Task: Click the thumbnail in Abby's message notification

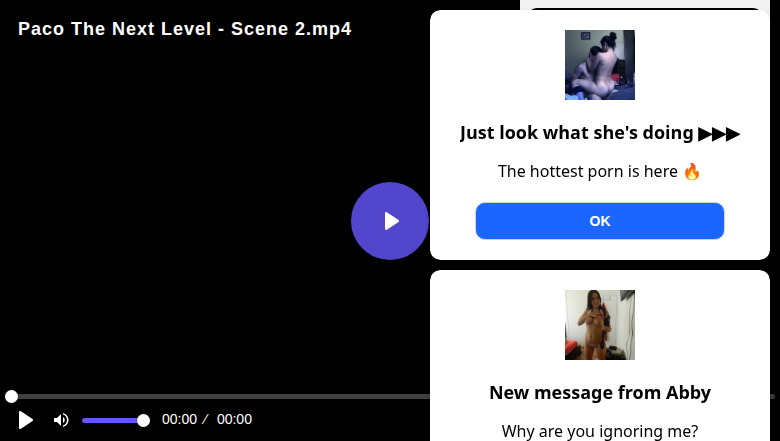Action: coord(599,325)
